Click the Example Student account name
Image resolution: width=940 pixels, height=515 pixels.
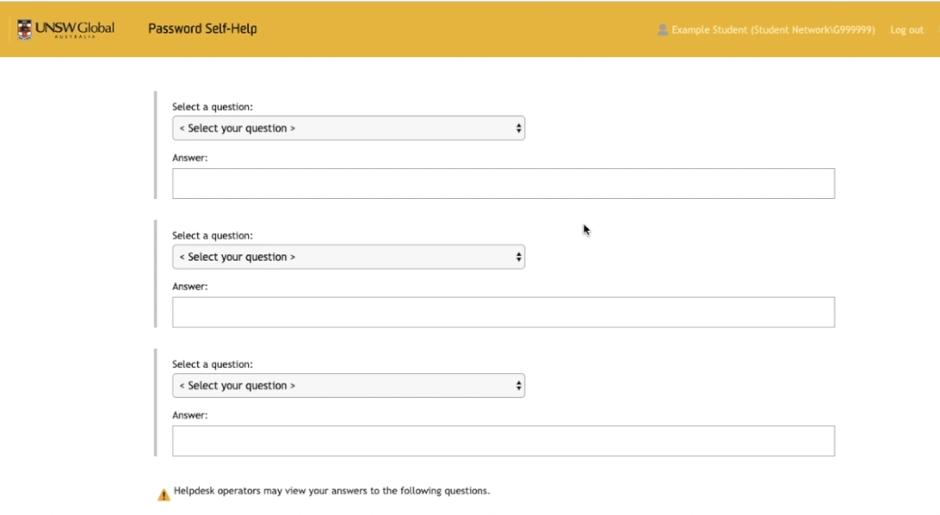tap(773, 30)
